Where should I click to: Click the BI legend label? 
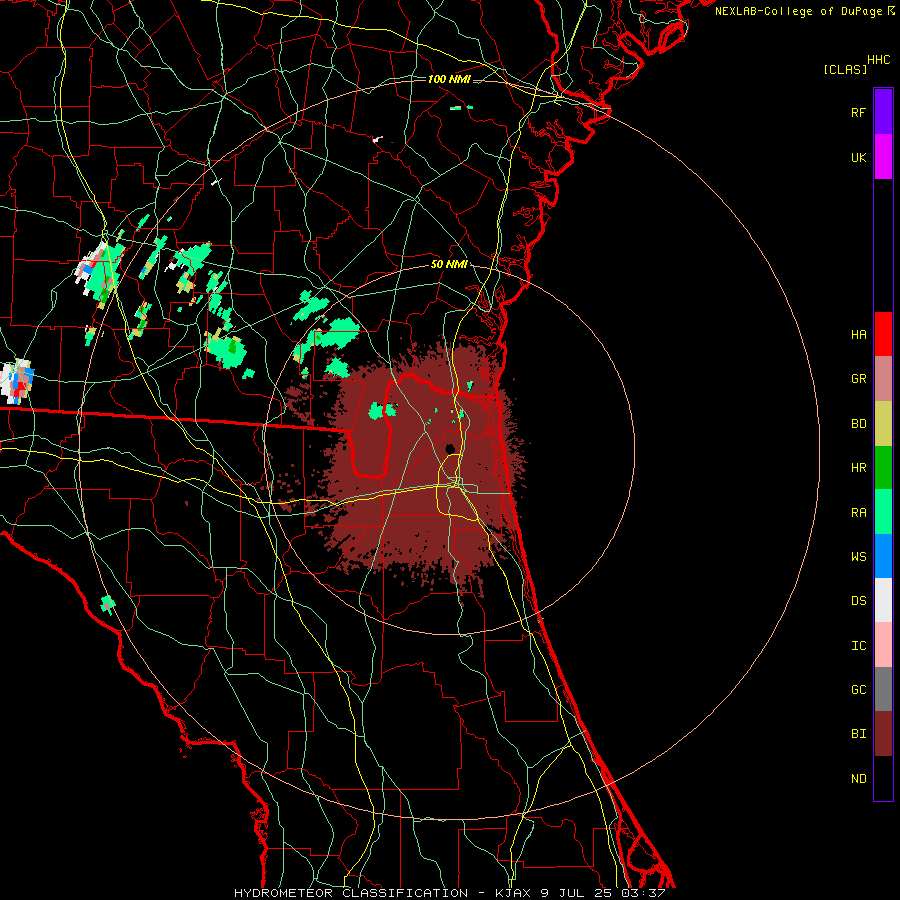tap(858, 734)
